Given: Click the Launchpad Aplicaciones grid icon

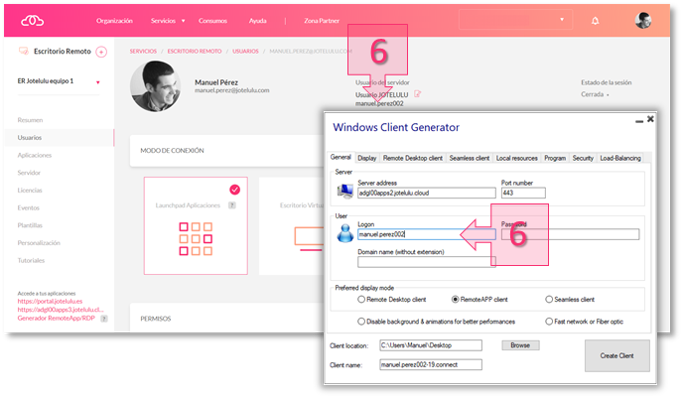Looking at the screenshot, I should click(x=196, y=238).
